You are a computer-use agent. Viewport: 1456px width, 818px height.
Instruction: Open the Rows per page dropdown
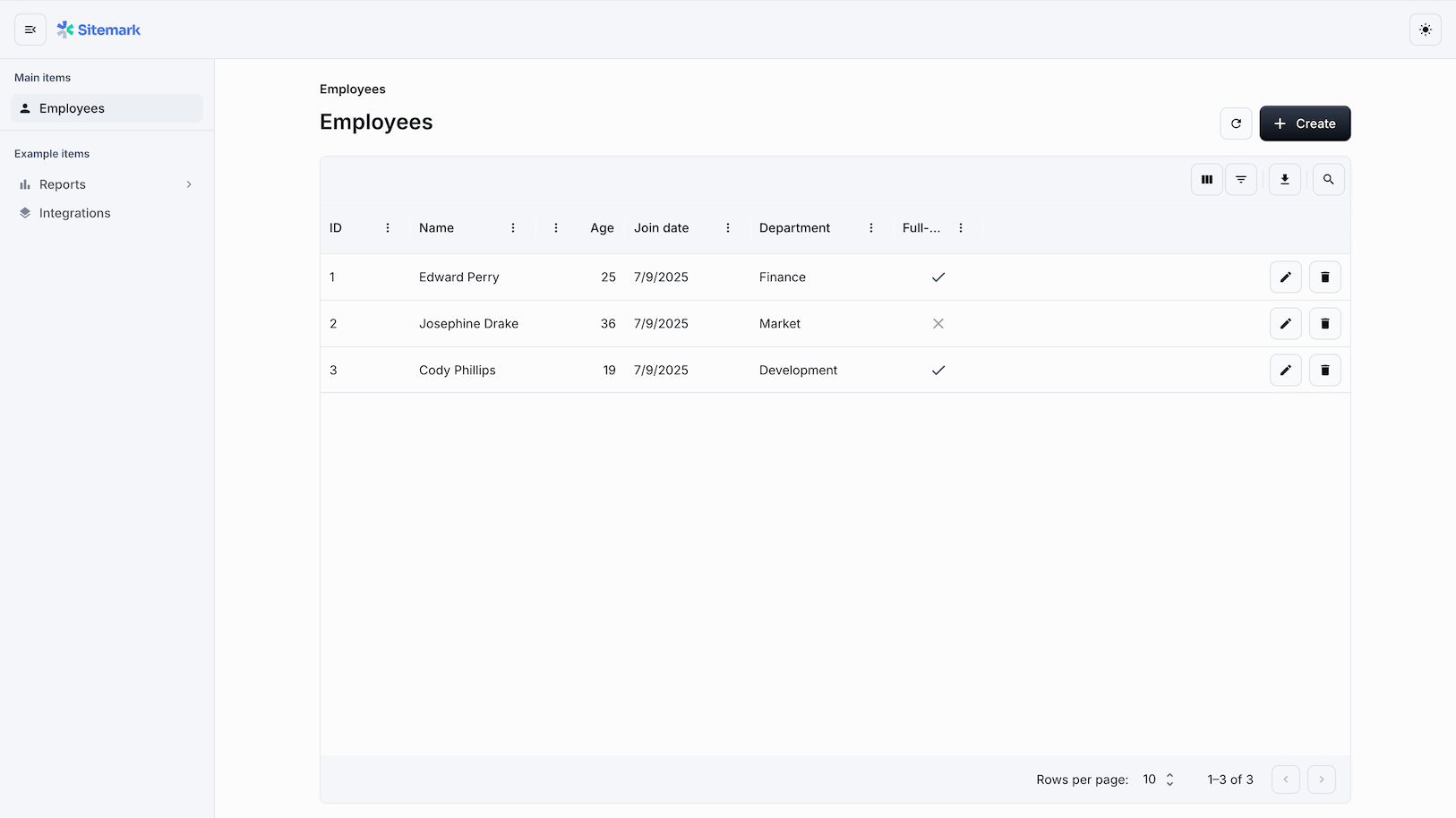pos(1158,780)
